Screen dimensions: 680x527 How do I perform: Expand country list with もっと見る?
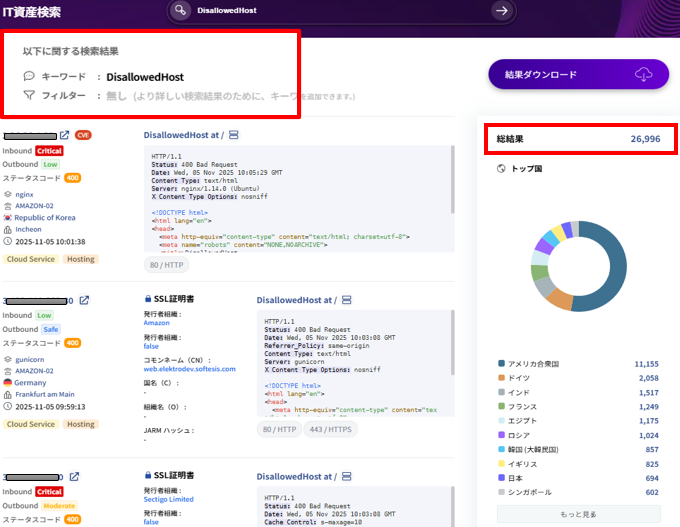pos(577,516)
